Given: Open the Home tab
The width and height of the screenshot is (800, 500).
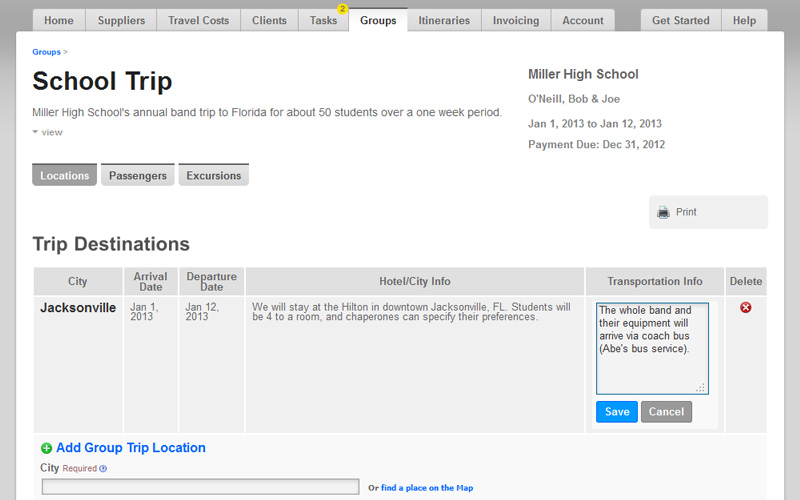Looking at the screenshot, I should 59,20.
